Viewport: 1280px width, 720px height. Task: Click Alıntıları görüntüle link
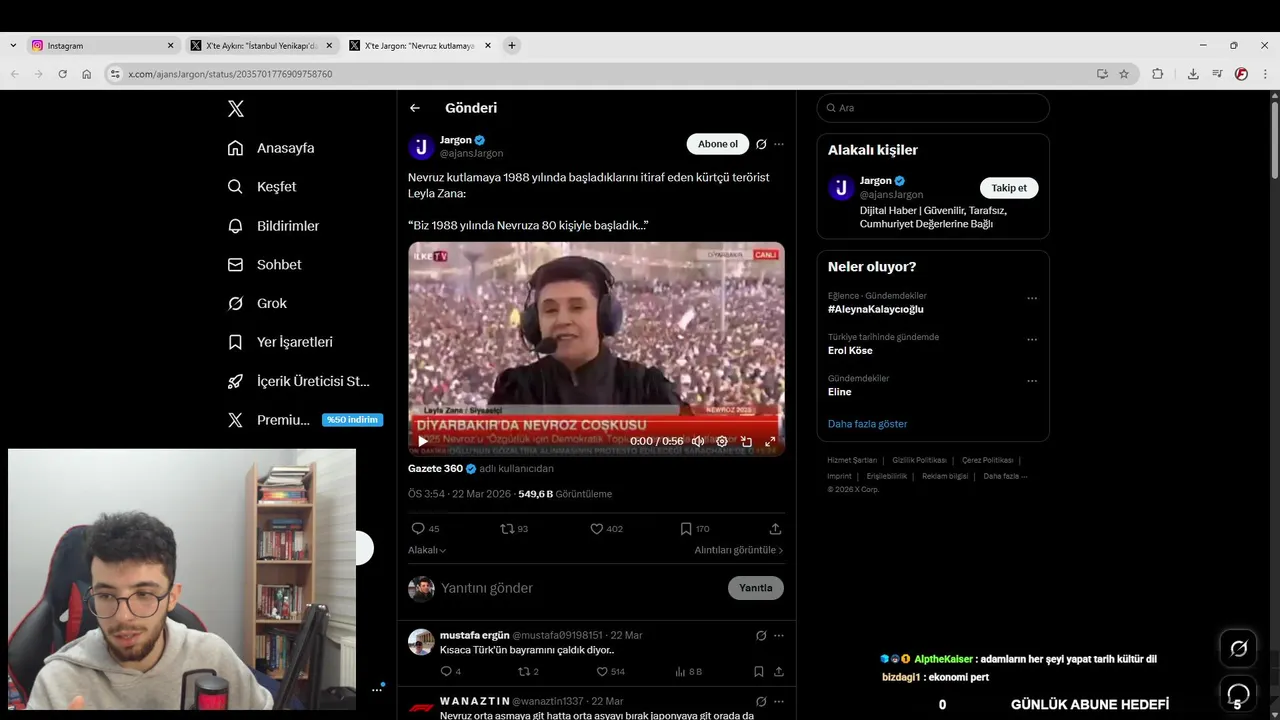click(739, 550)
